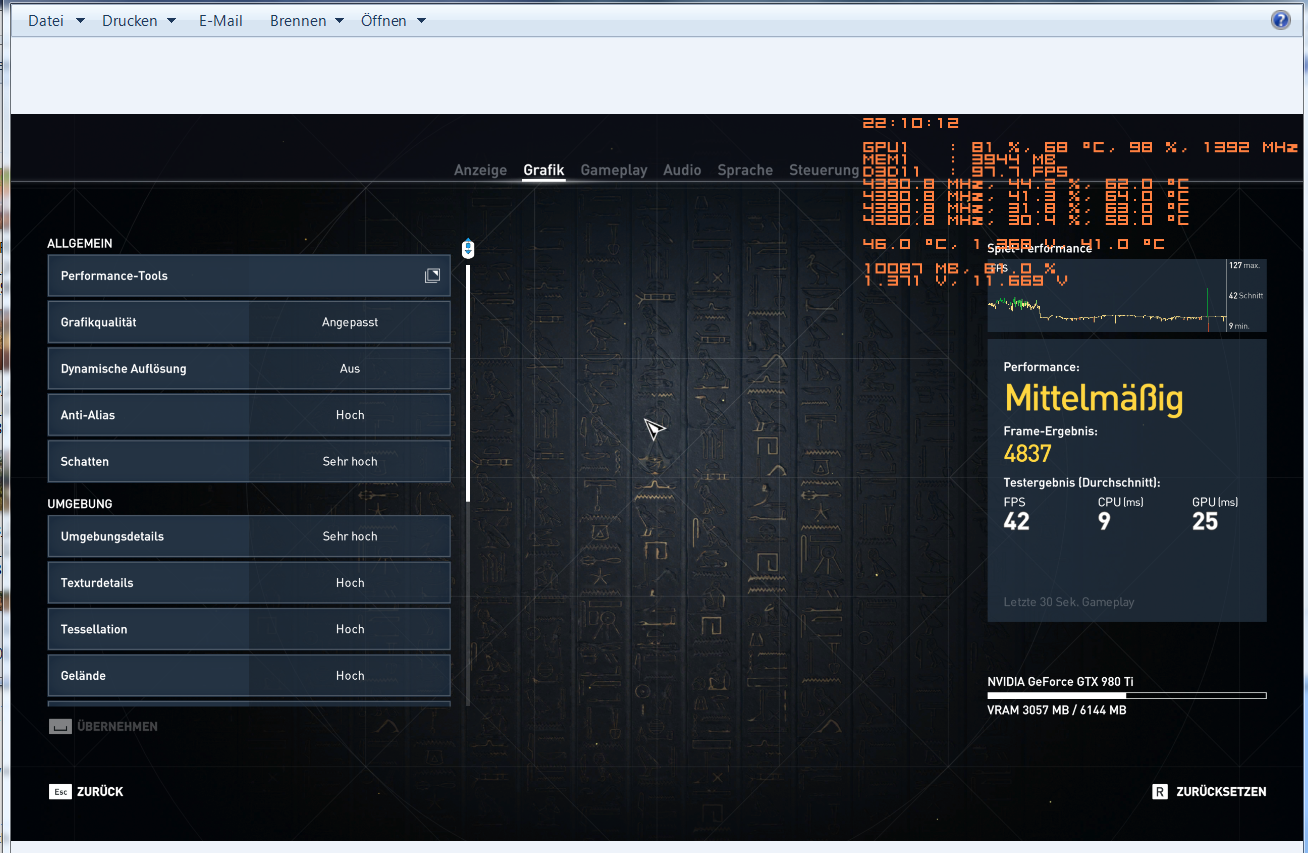Expand the Drucken dropdown arrow
The width and height of the screenshot is (1308, 853).
(171, 21)
